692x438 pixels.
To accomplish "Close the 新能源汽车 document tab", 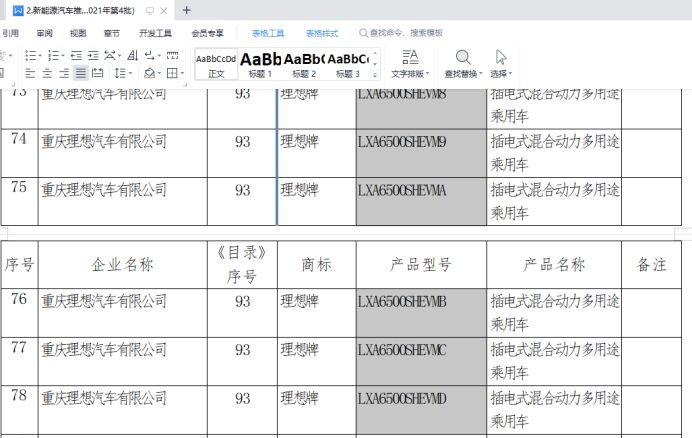I will tap(164, 11).
